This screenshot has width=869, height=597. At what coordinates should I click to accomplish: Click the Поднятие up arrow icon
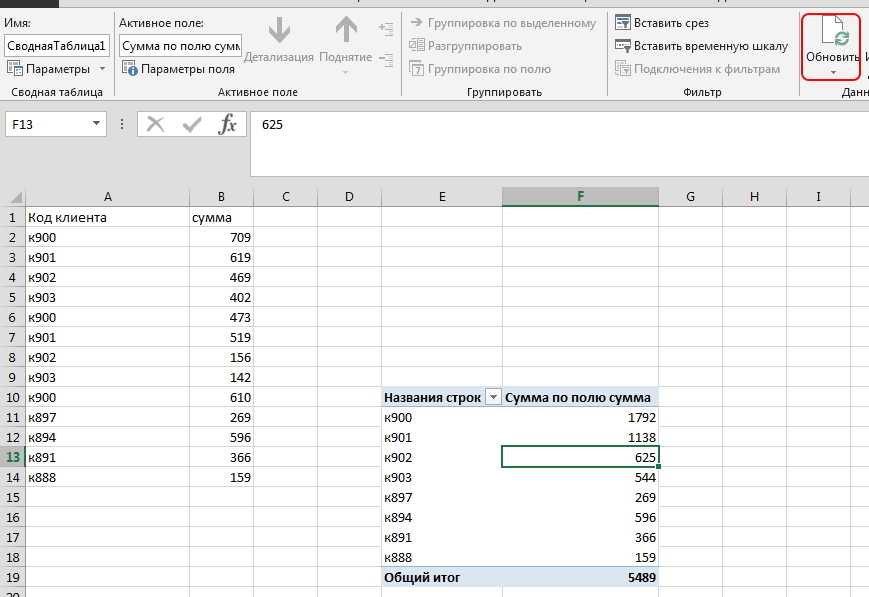pos(346,30)
